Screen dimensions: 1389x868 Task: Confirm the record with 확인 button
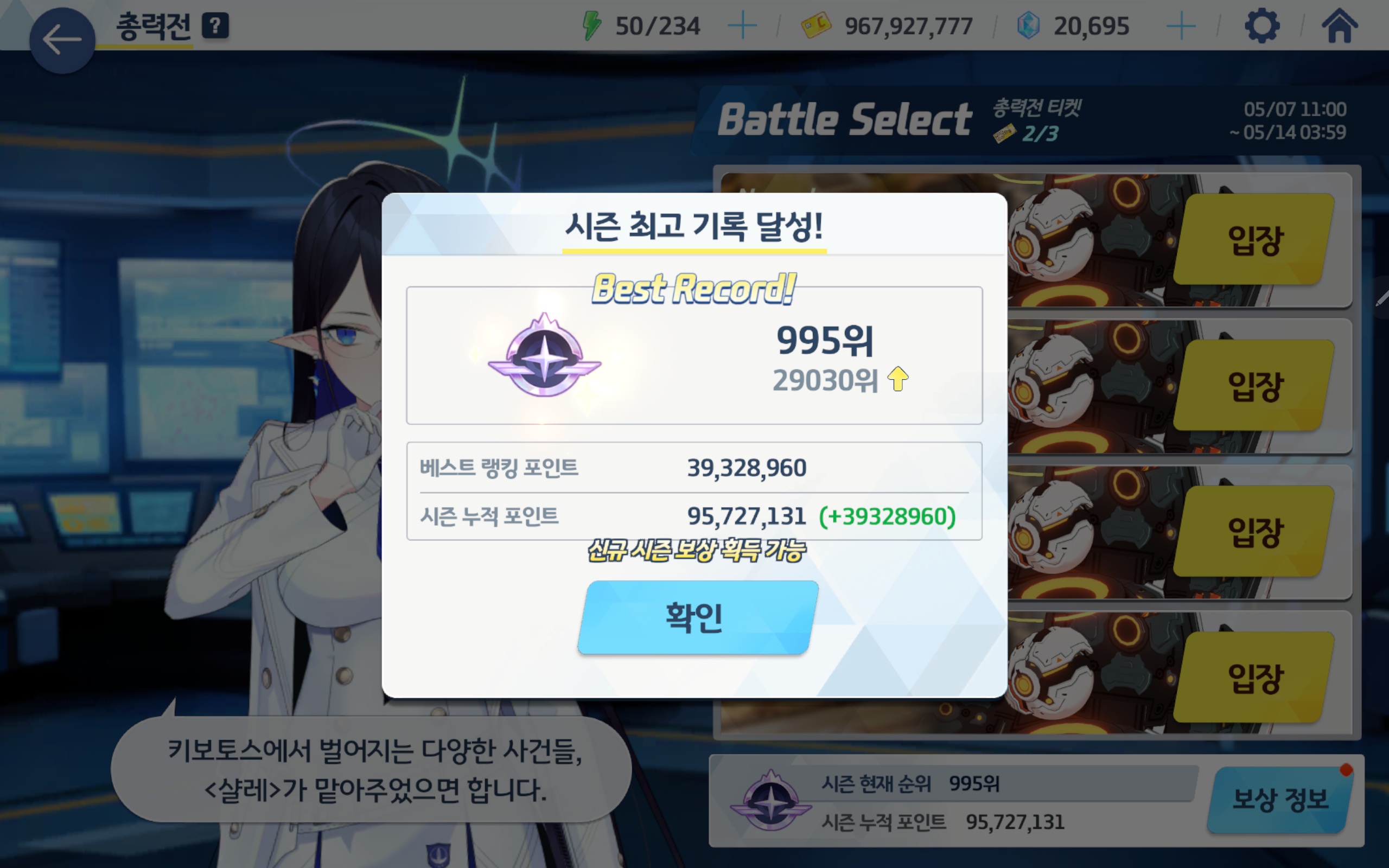click(697, 618)
